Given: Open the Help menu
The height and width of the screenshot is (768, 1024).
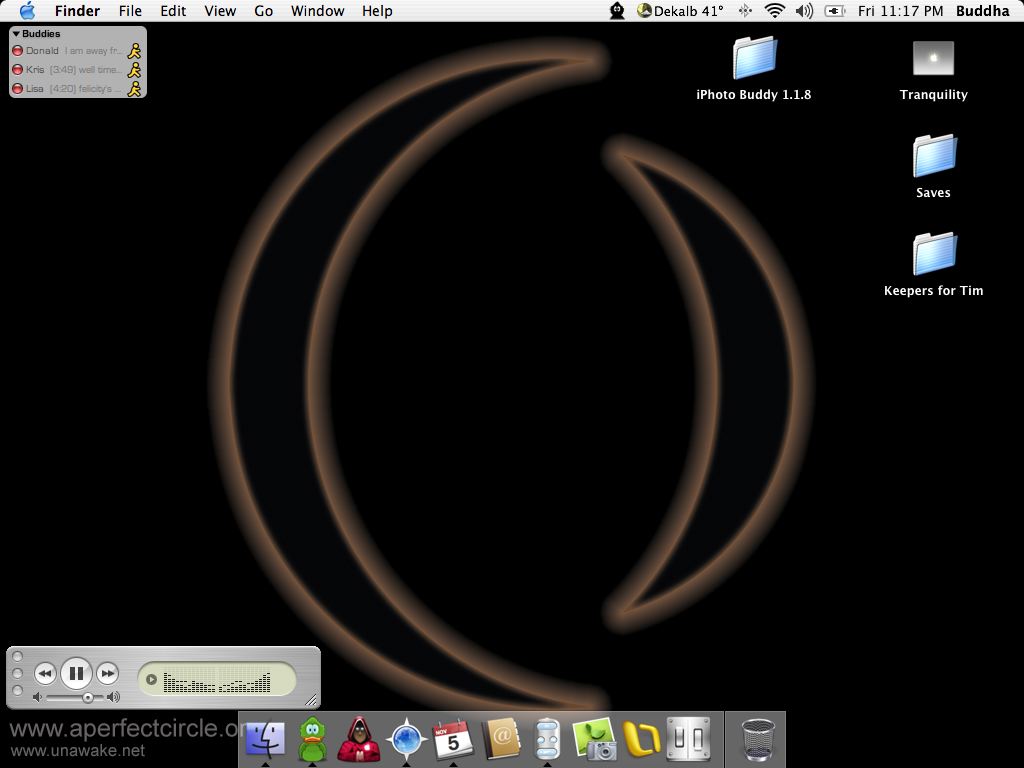Looking at the screenshot, I should (377, 11).
